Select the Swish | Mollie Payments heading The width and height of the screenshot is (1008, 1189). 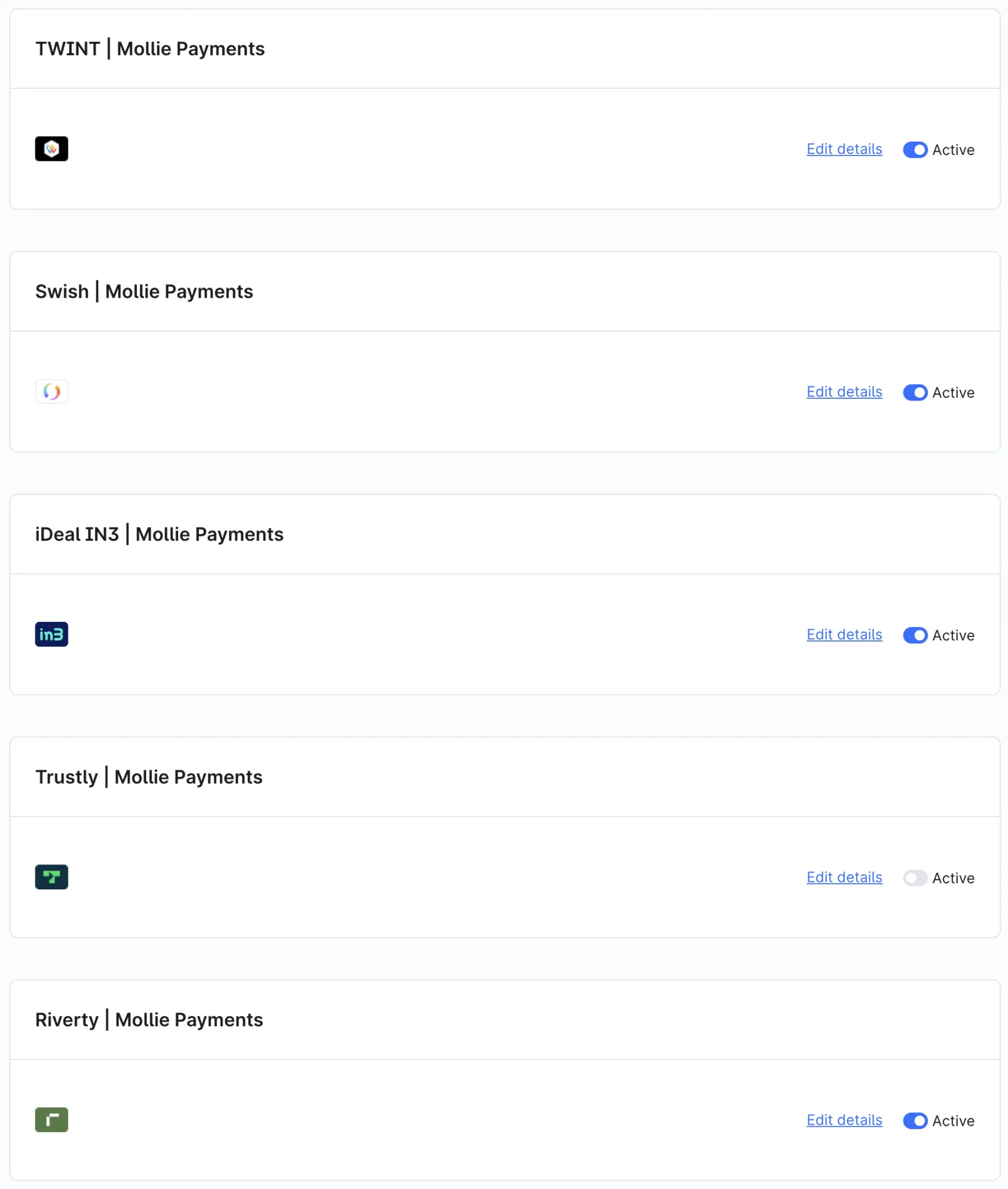(144, 291)
